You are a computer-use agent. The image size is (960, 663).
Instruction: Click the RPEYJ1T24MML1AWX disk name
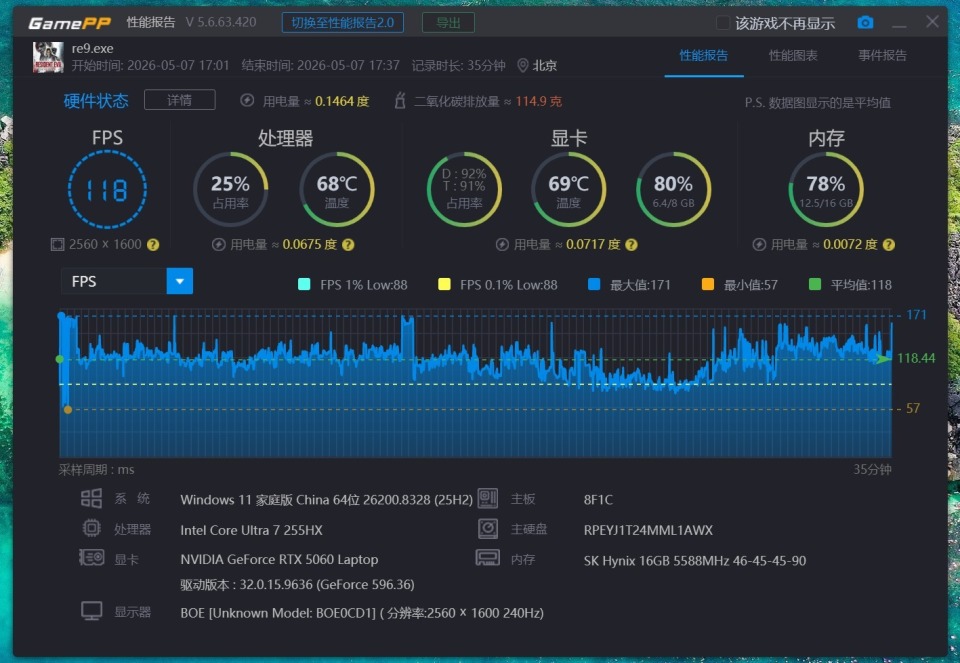648,530
